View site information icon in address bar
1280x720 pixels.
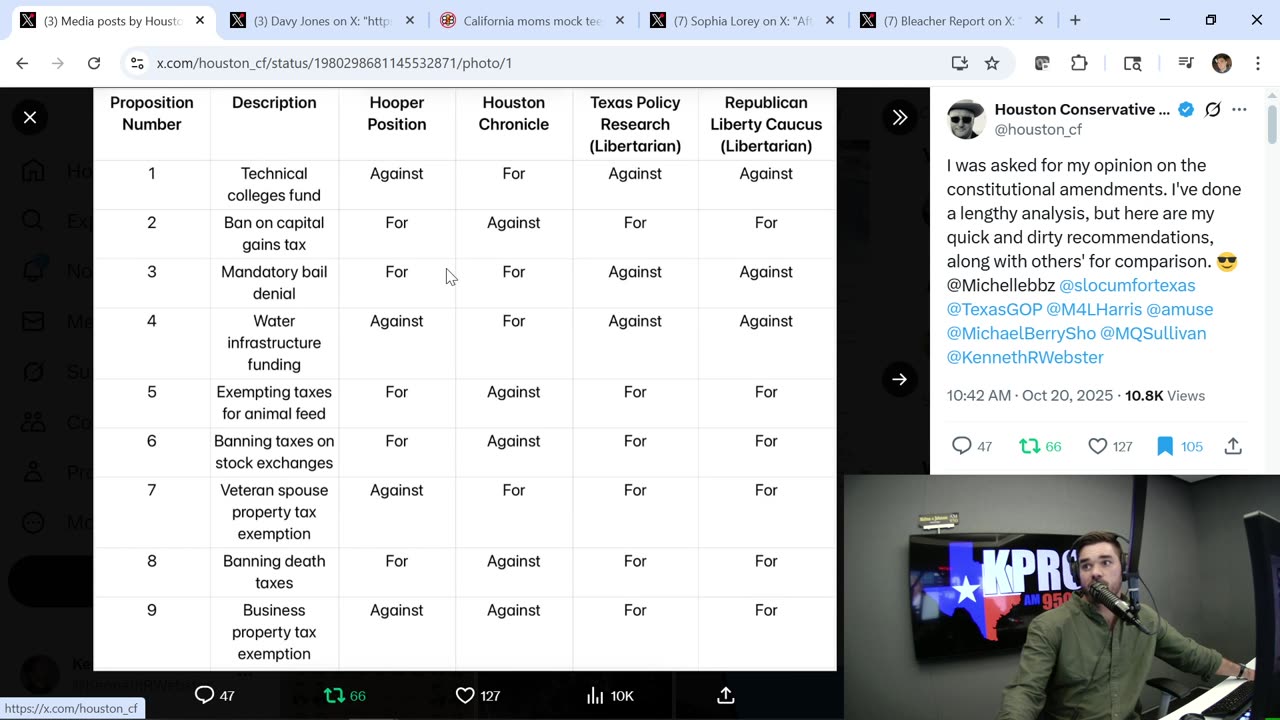tap(138, 63)
